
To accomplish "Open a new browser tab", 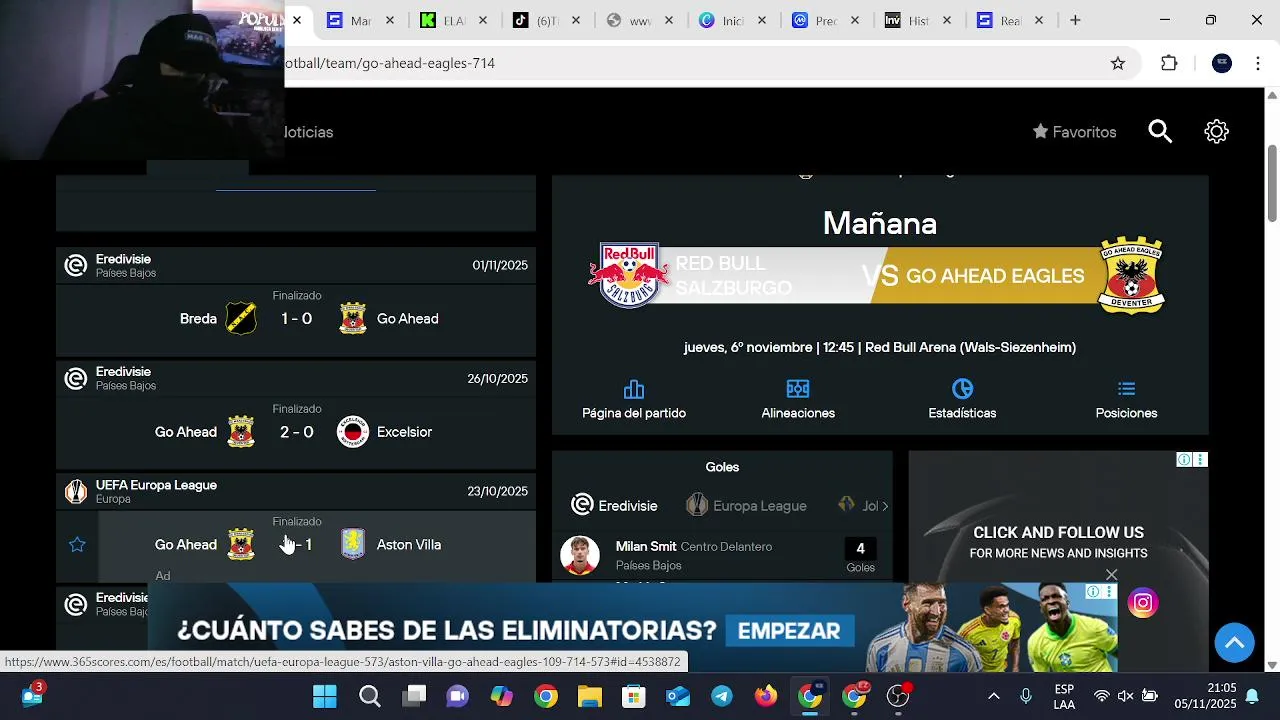I will pos(1075,20).
